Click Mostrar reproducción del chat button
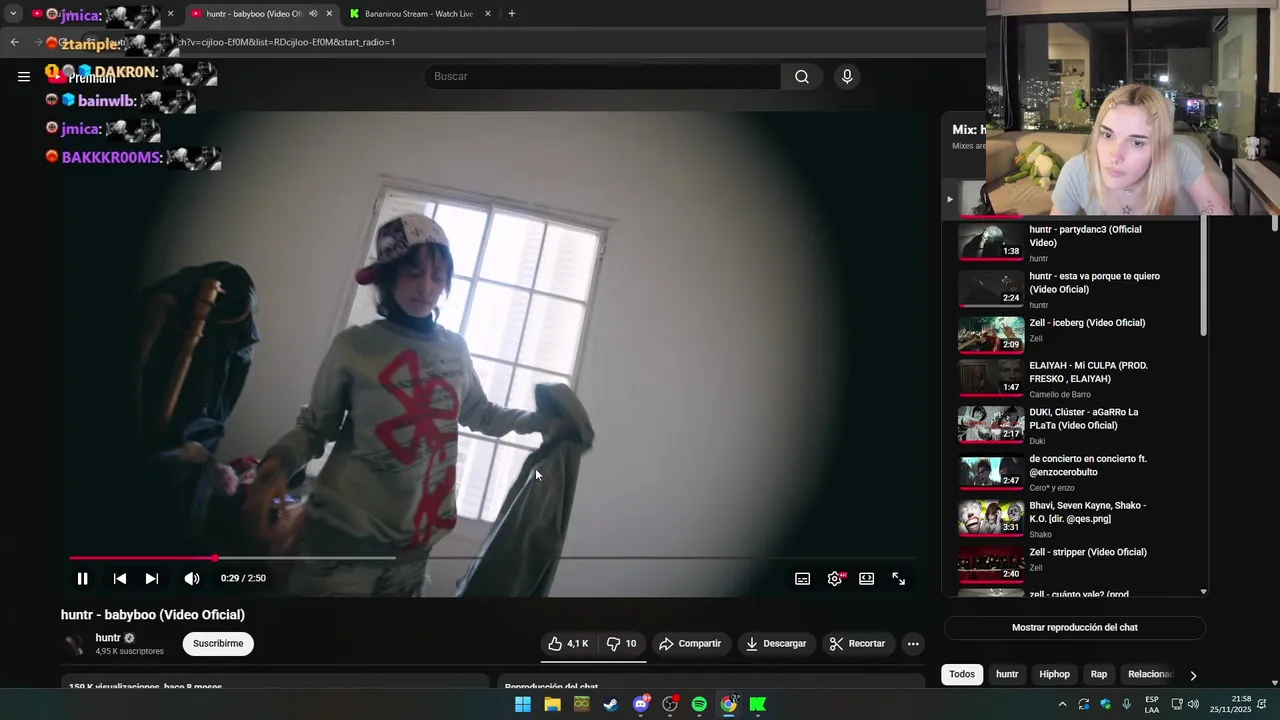The height and width of the screenshot is (720, 1280). click(1075, 628)
